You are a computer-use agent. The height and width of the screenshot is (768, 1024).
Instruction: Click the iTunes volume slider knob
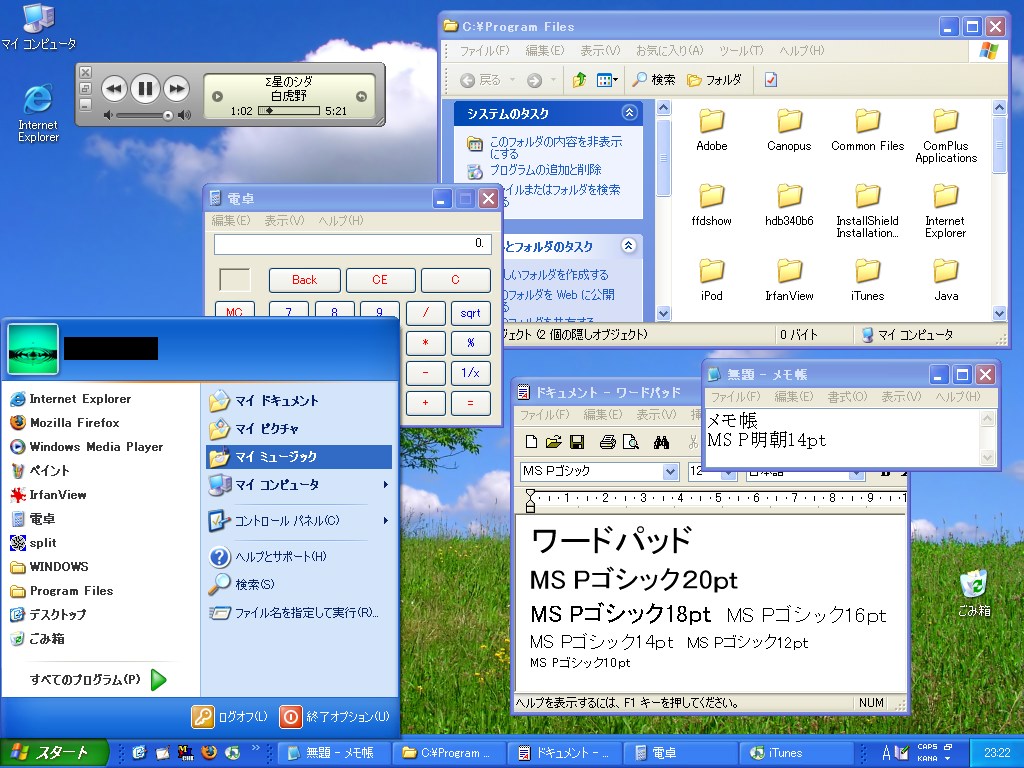pyautogui.click(x=168, y=116)
